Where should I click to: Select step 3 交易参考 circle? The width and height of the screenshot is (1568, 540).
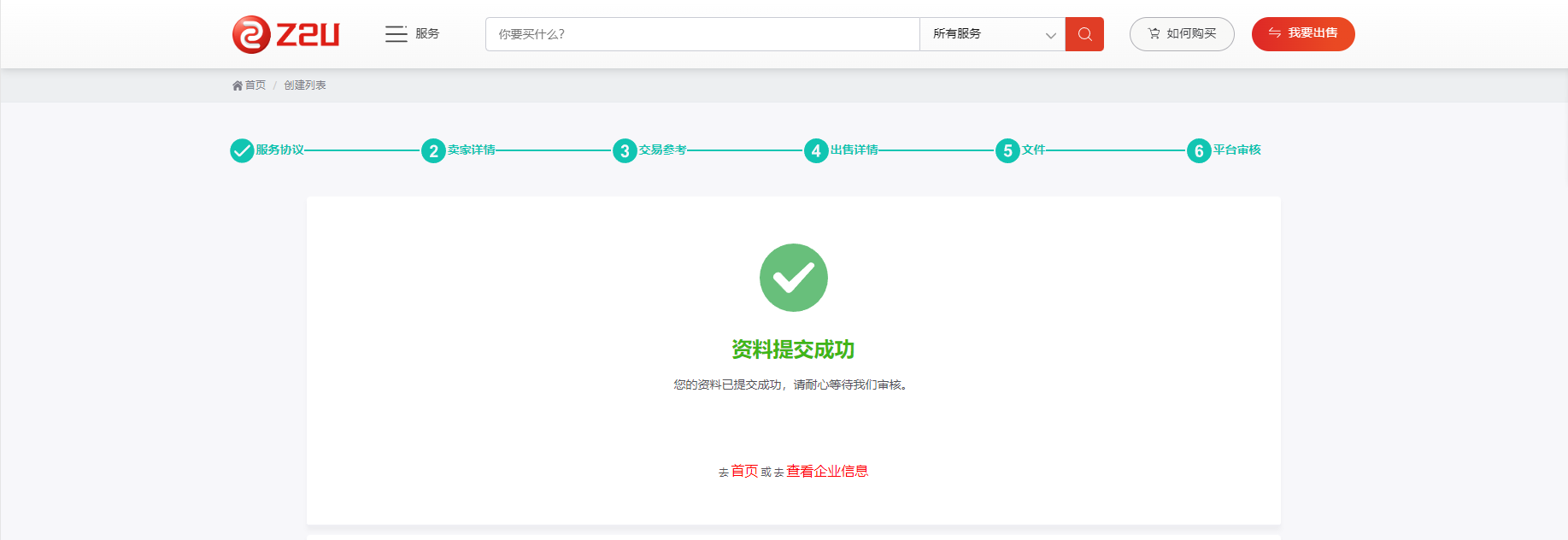[625, 151]
